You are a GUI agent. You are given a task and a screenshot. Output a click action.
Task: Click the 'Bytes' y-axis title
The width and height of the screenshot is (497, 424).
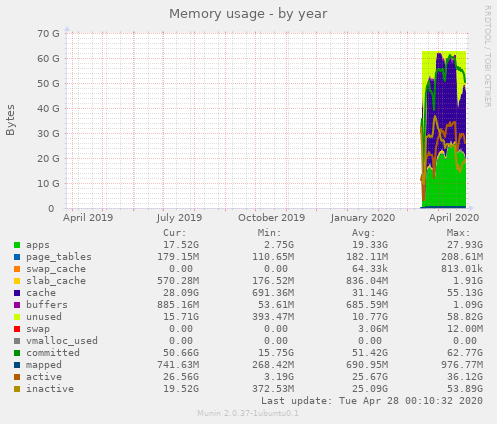coord(10,120)
